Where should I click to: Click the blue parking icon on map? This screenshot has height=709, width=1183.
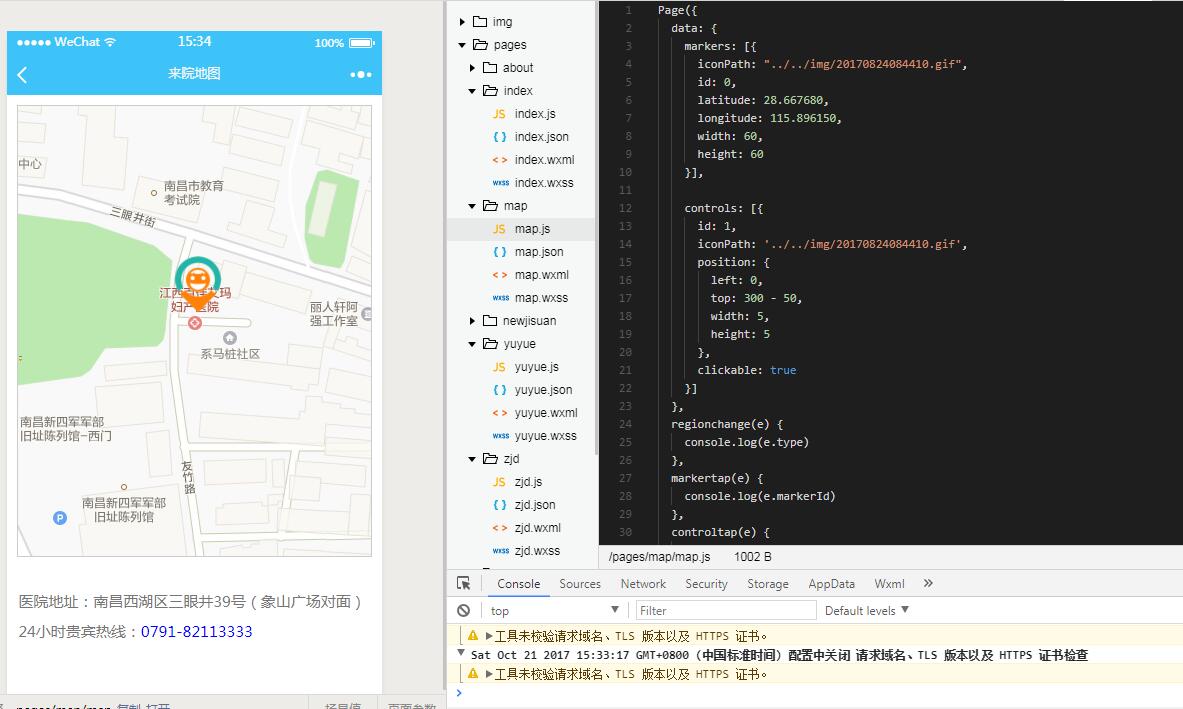point(59,518)
